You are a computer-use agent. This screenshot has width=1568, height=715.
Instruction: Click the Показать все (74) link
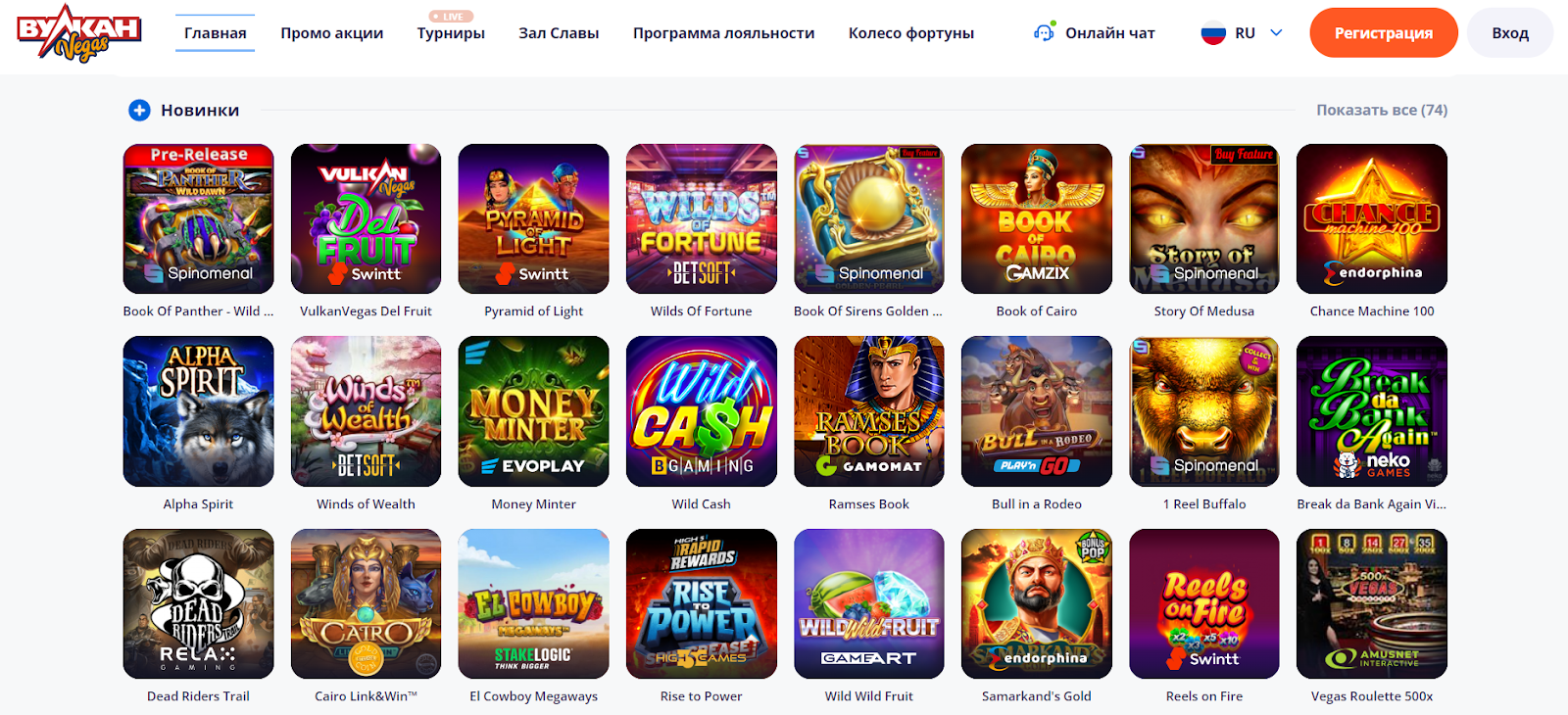[1382, 110]
